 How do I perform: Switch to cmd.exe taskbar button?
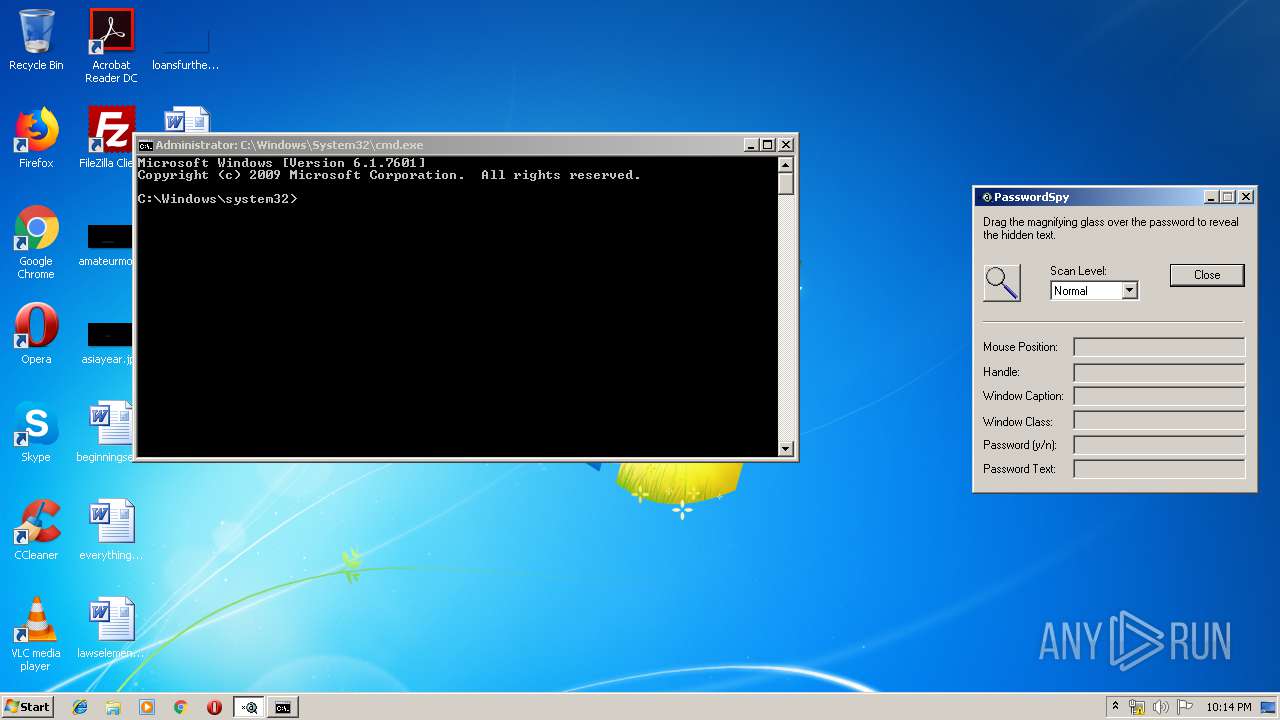pos(283,707)
